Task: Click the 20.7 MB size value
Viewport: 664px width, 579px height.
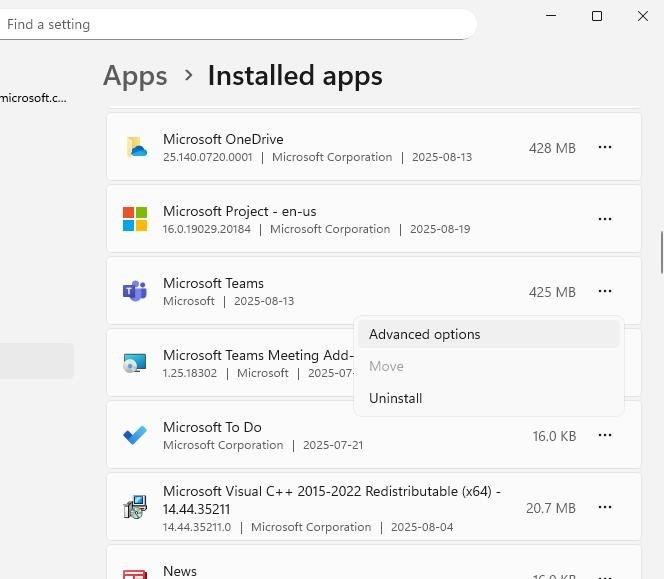Action: (551, 508)
